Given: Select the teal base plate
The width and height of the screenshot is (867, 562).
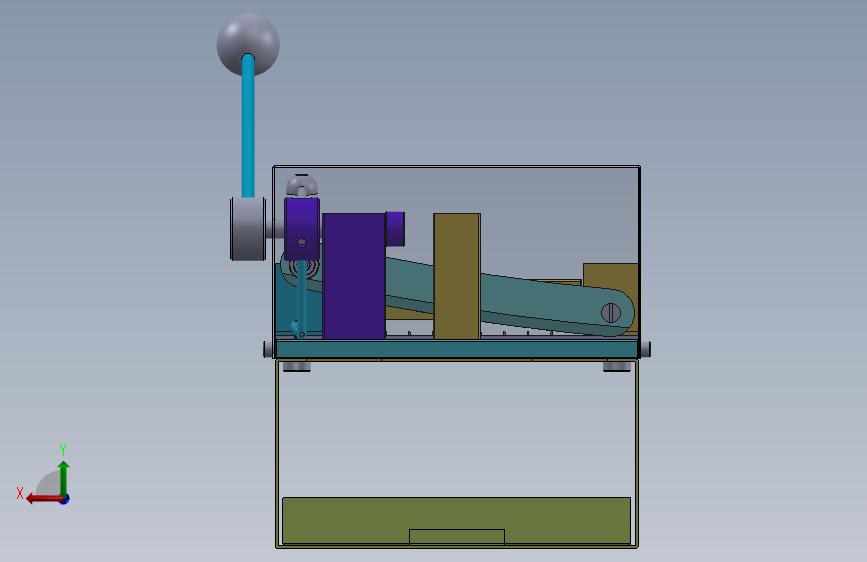Looking at the screenshot, I should tap(457, 349).
